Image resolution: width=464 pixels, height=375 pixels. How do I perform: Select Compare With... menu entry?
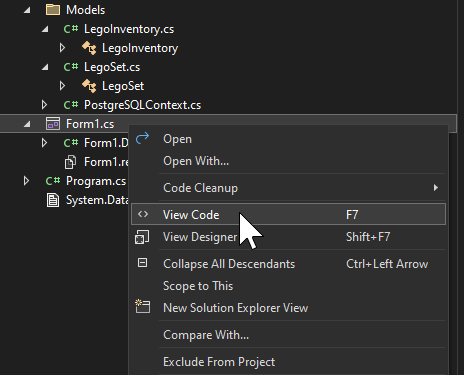coord(206,335)
